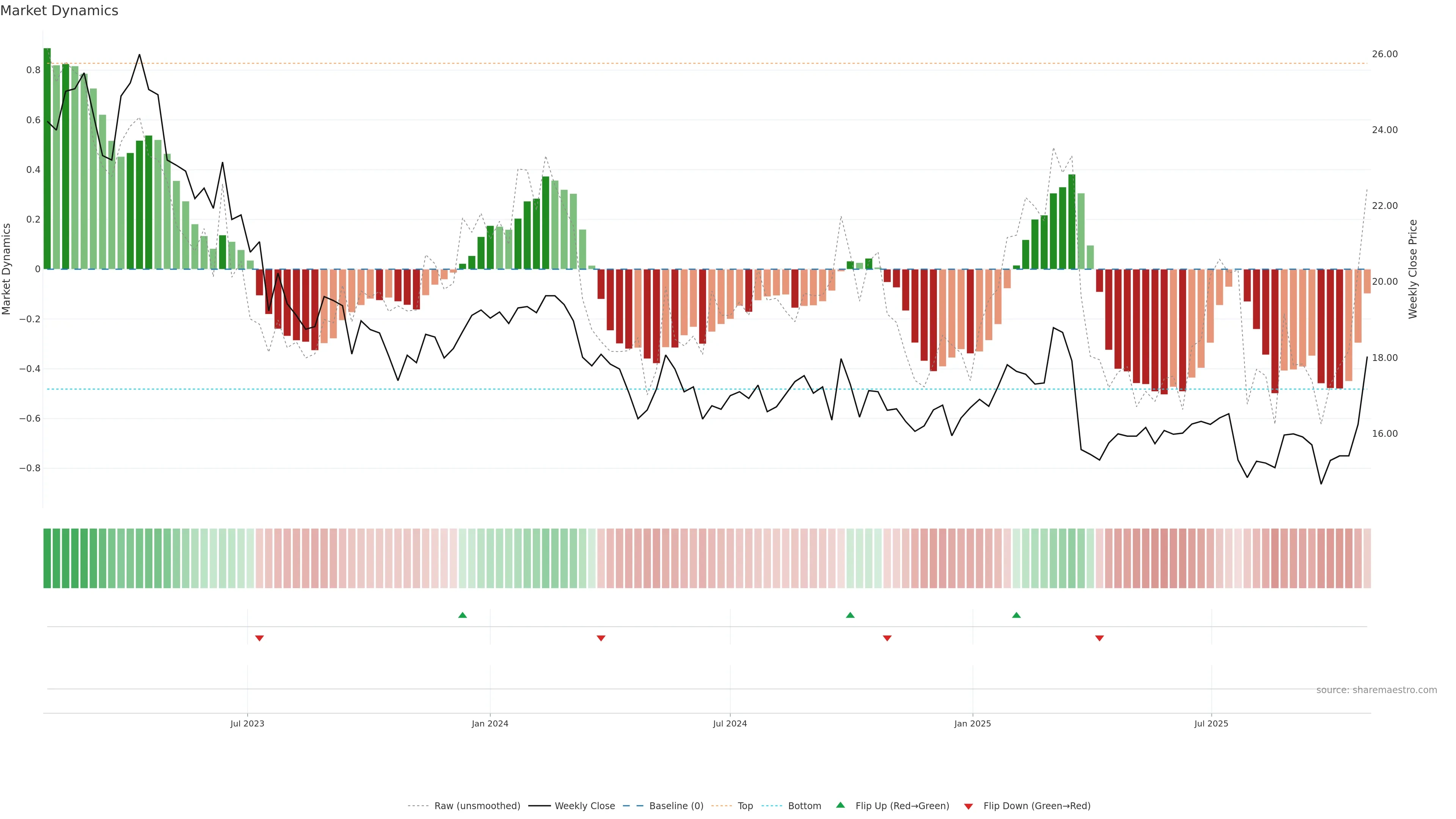Click the red flip-down triangle just after Jul 2023
Viewport: 1456px width, 819px height.
pos(259,638)
